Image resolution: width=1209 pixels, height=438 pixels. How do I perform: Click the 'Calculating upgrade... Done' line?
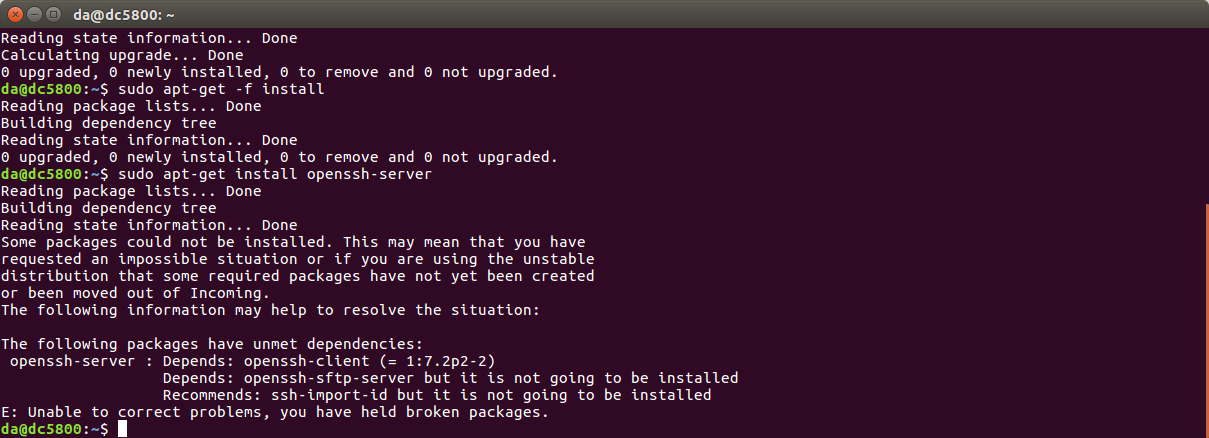122,55
